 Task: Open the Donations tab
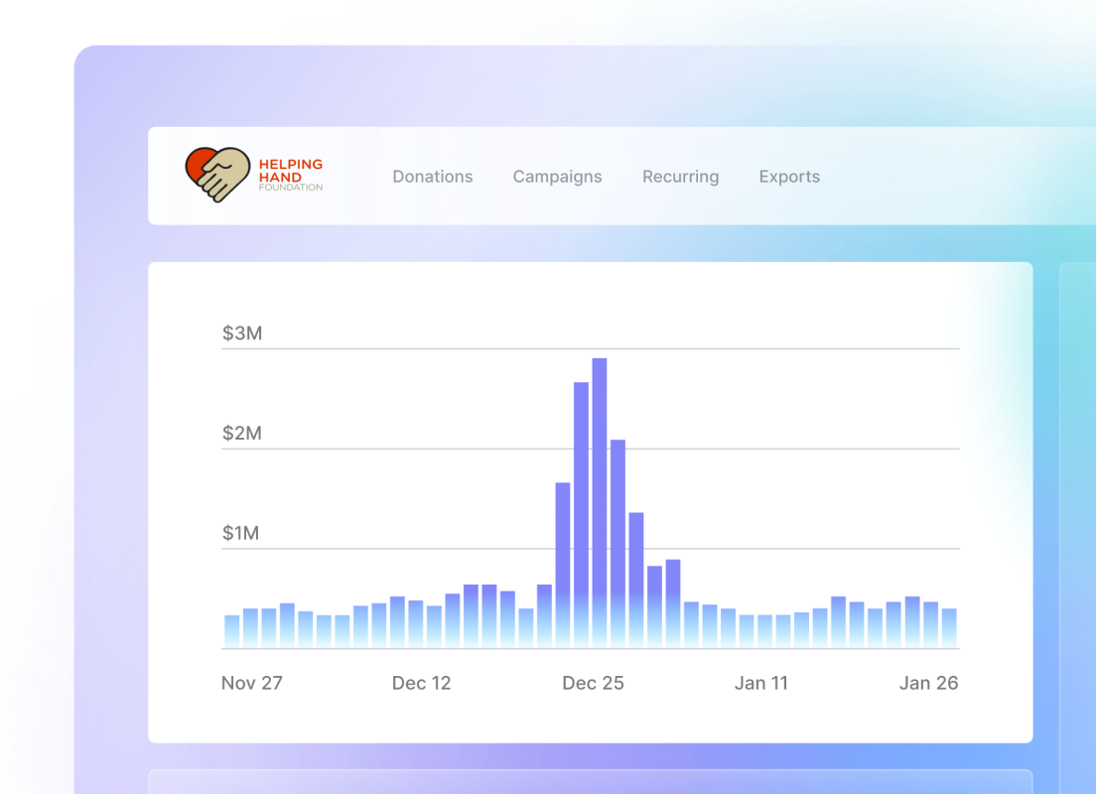click(432, 177)
